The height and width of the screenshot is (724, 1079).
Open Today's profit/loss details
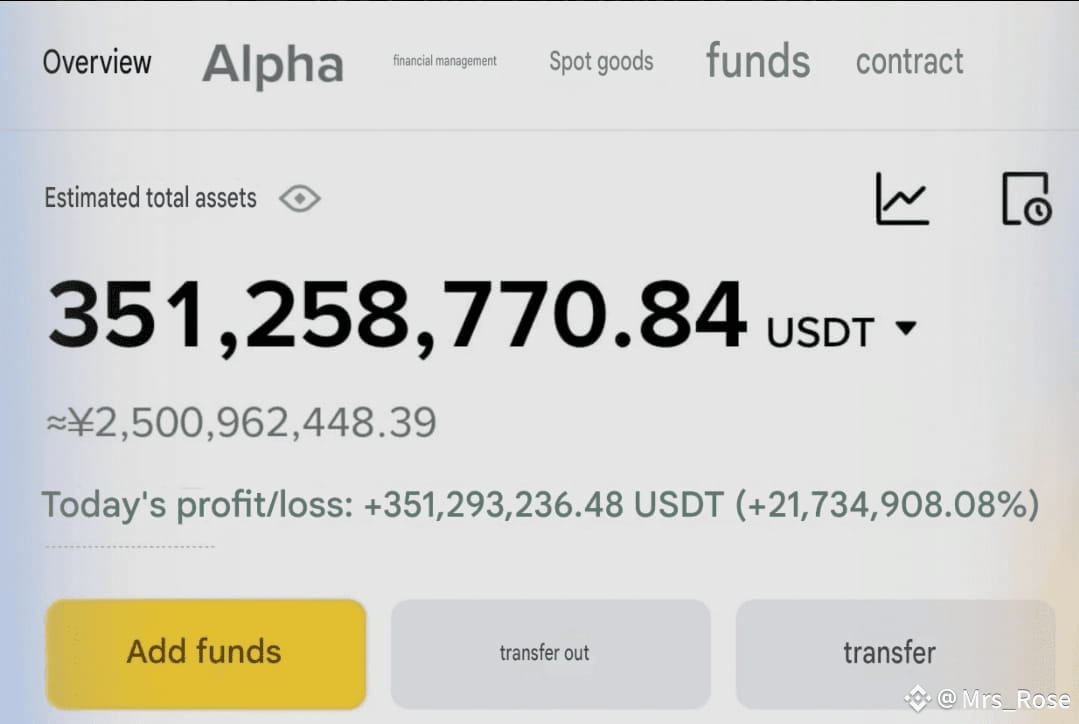(x=197, y=505)
